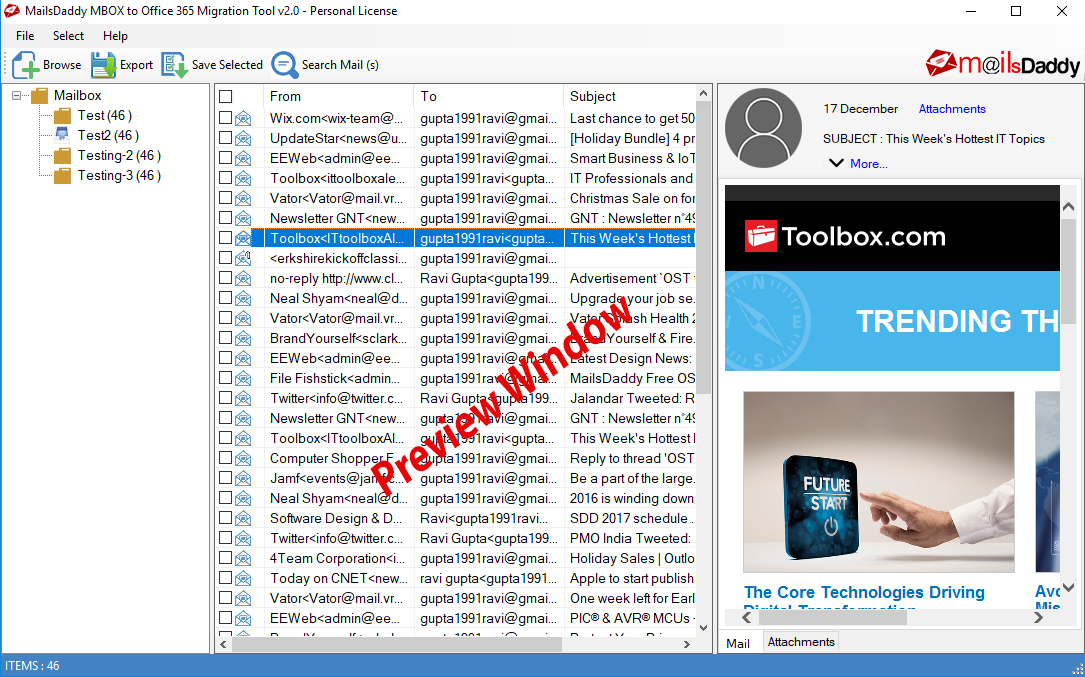Select the Mailbox root folder icon
The image size is (1085, 677).
click(x=39, y=96)
